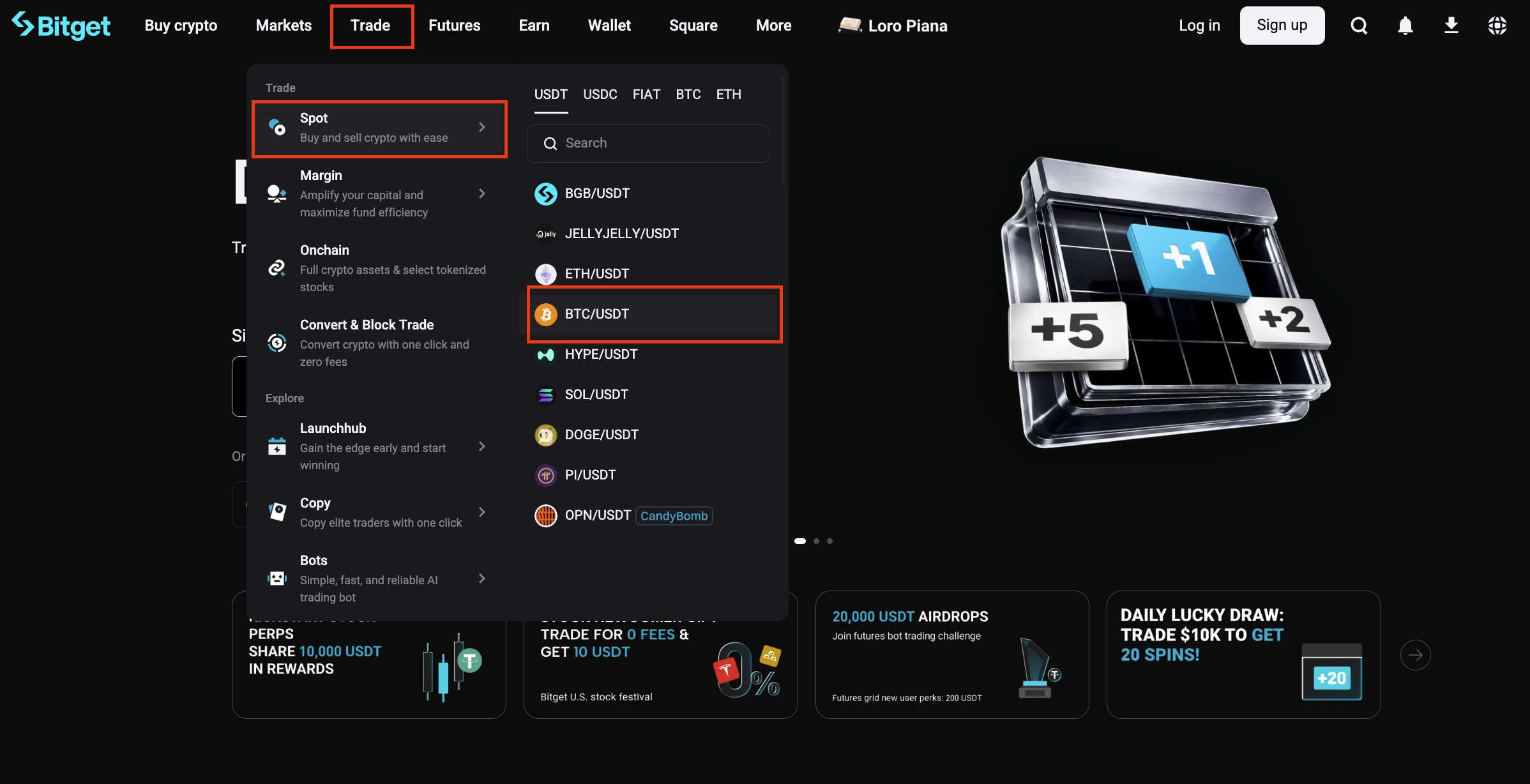
Task: Expand the Margin submenu chevron
Action: (482, 193)
